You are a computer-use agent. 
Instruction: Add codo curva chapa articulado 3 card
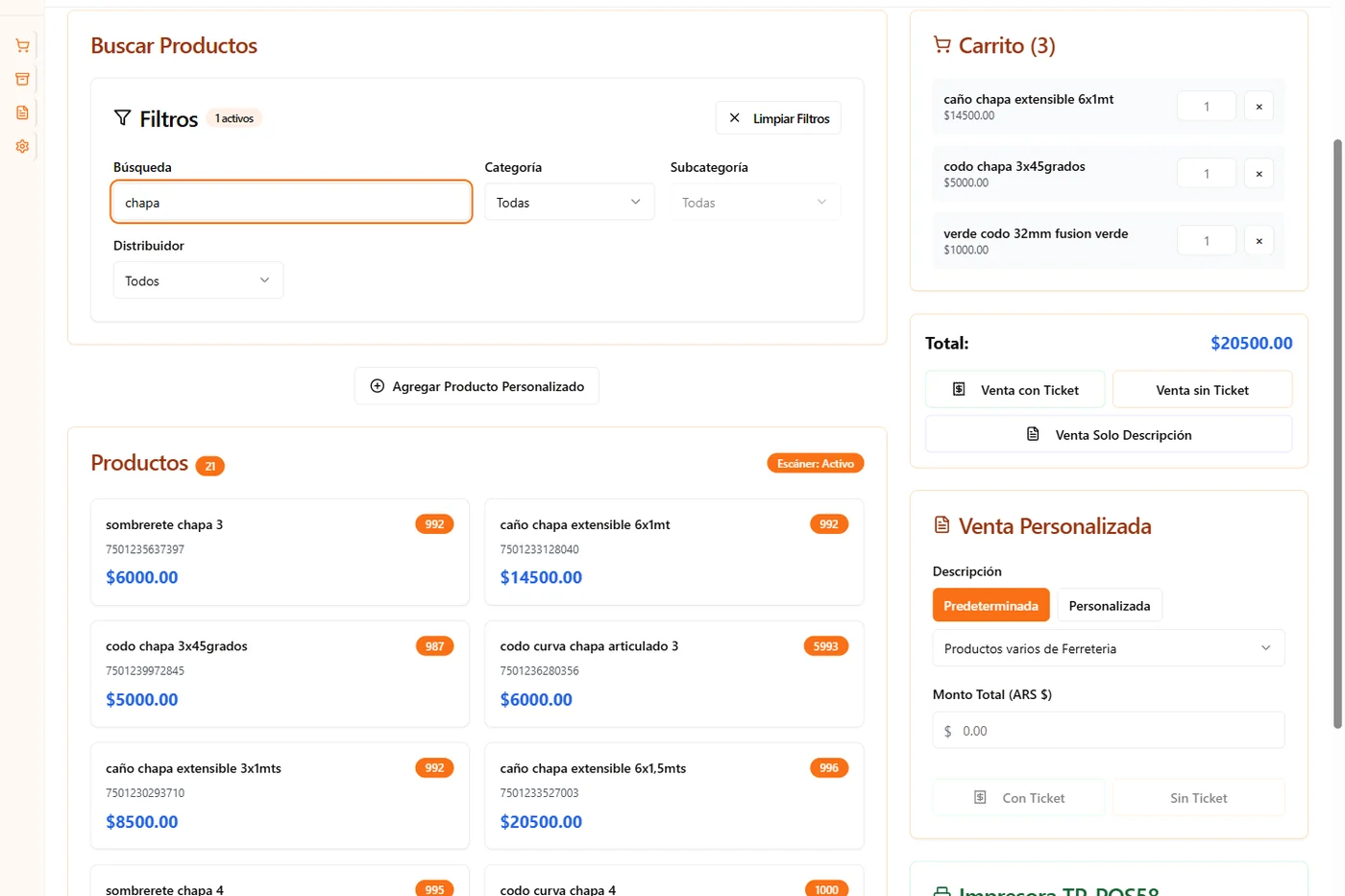coord(674,673)
